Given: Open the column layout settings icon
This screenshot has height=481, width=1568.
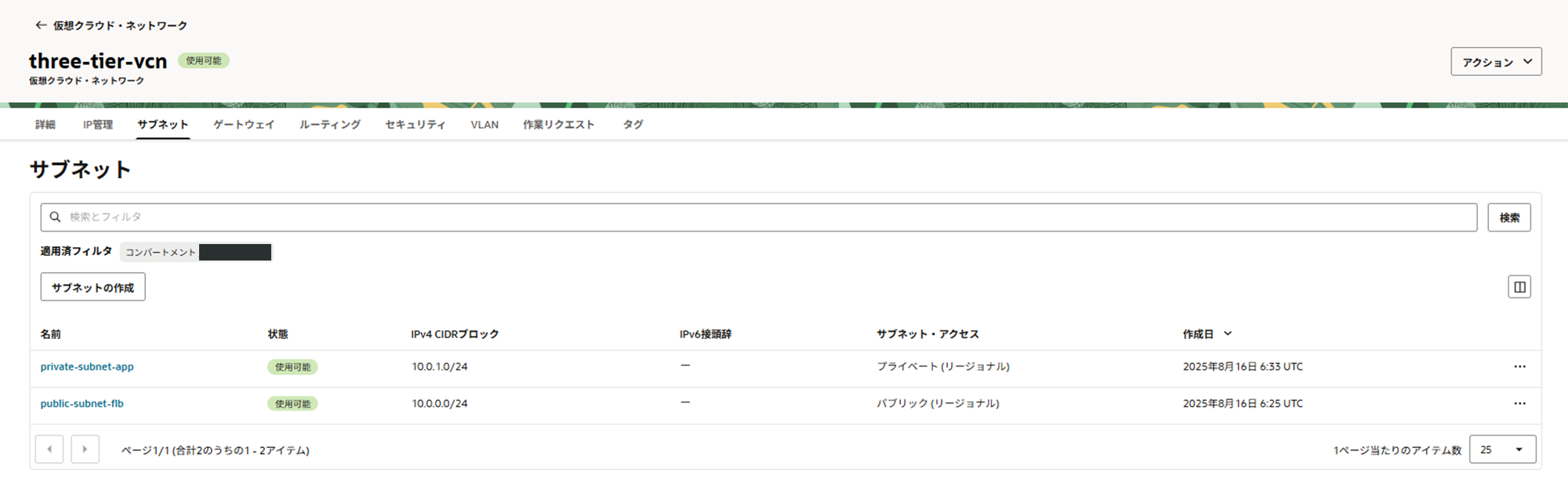Looking at the screenshot, I should point(1519,287).
